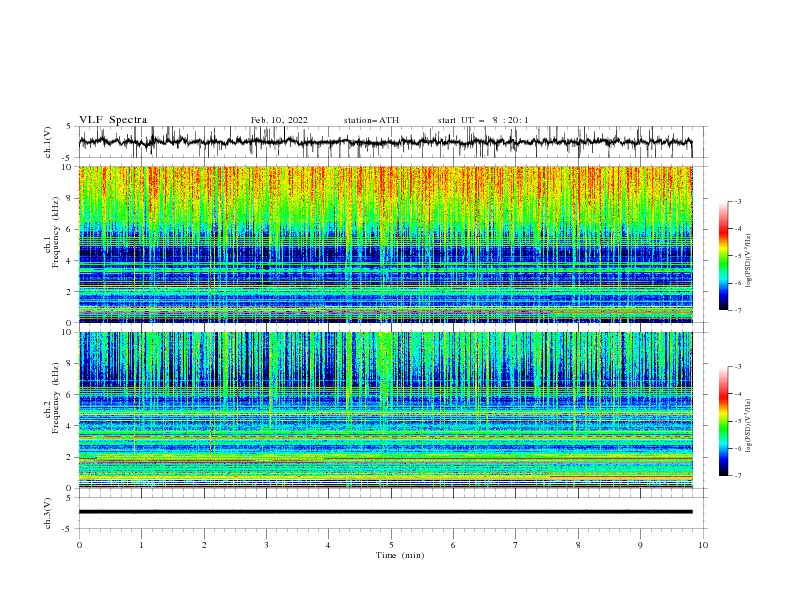Click the "8" tick on the time axis
The height and width of the screenshot is (612, 792).
(x=578, y=545)
